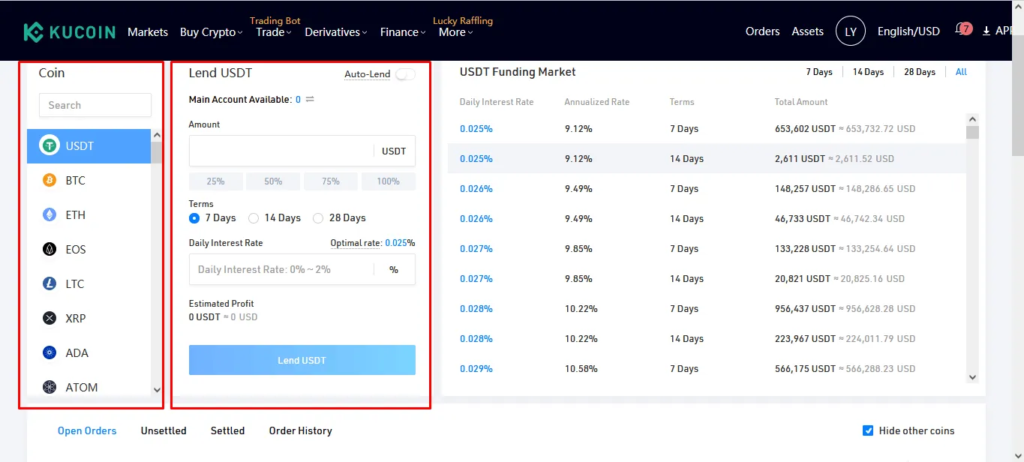
Task: Switch to the Open Orders tab
Action: [87, 431]
